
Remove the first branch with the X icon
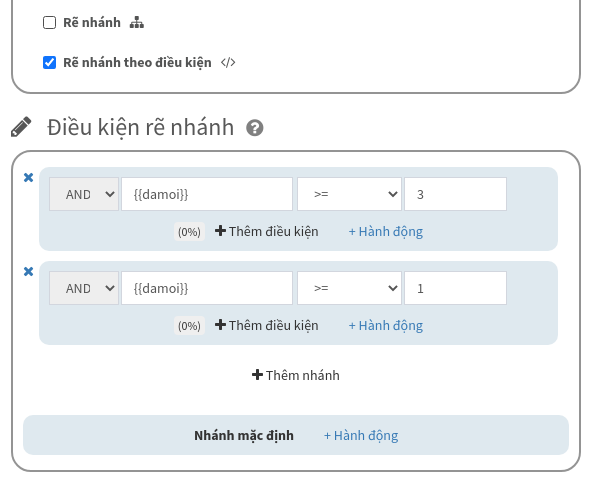click(28, 178)
